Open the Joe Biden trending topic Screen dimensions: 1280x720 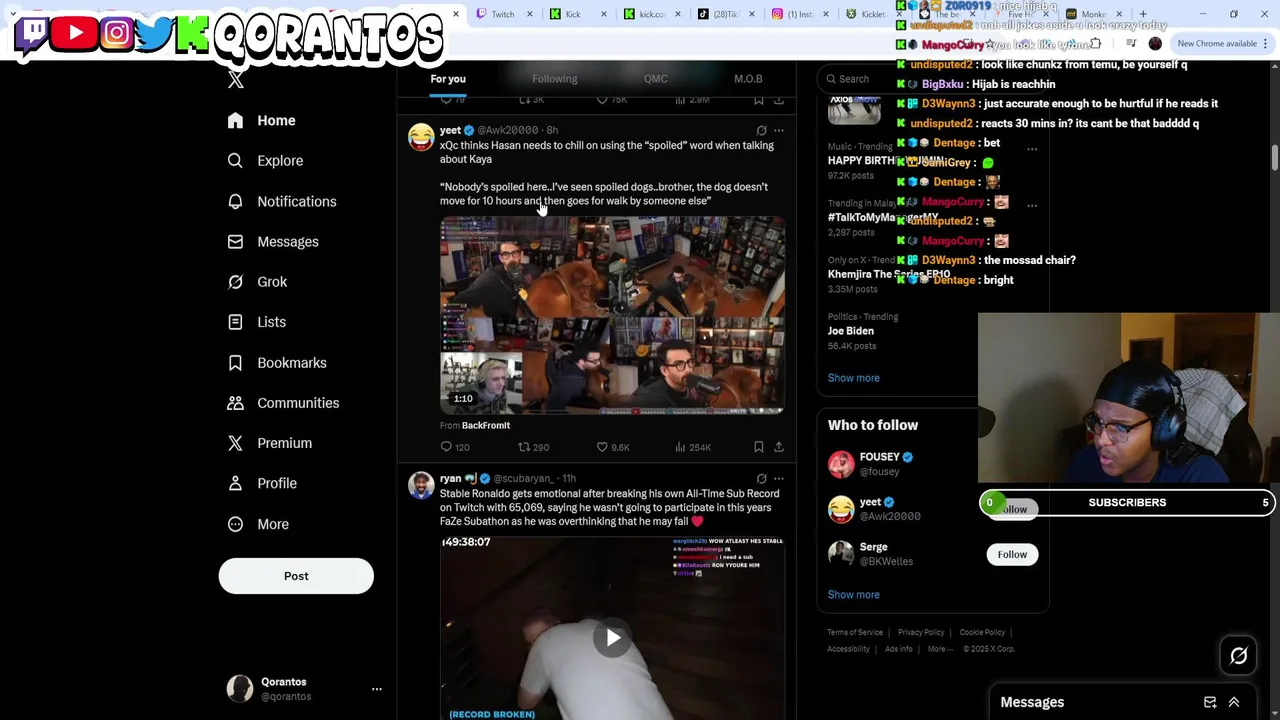click(851, 331)
